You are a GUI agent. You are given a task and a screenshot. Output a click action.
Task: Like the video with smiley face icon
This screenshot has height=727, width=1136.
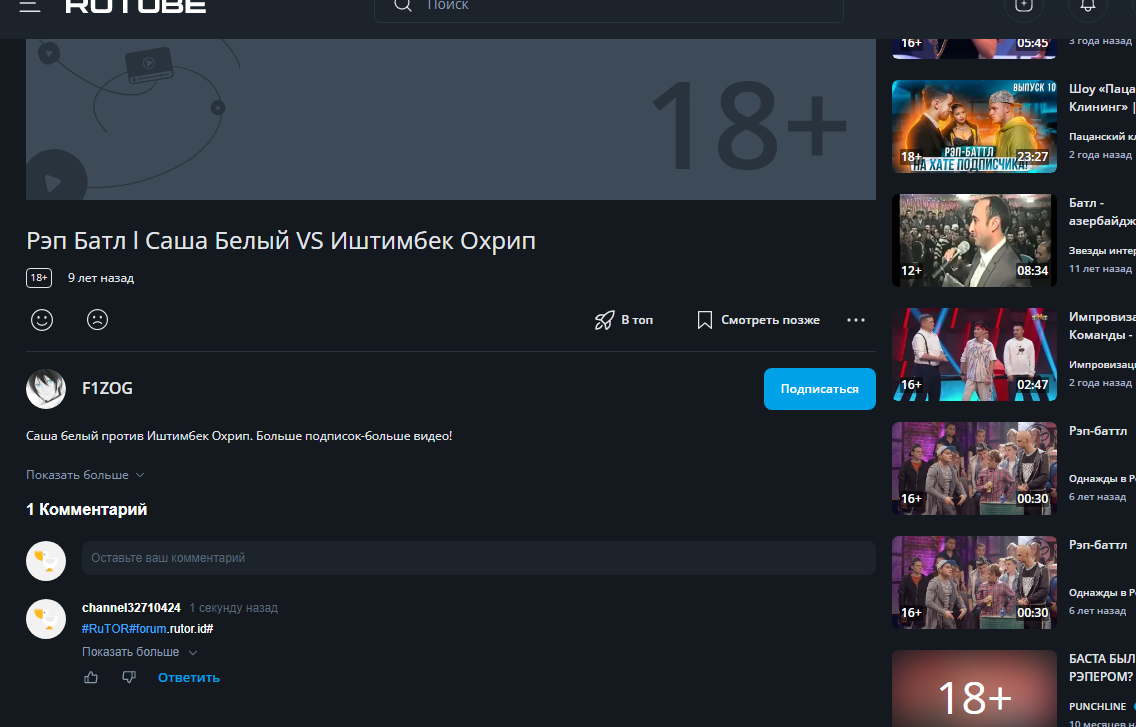coord(42,320)
